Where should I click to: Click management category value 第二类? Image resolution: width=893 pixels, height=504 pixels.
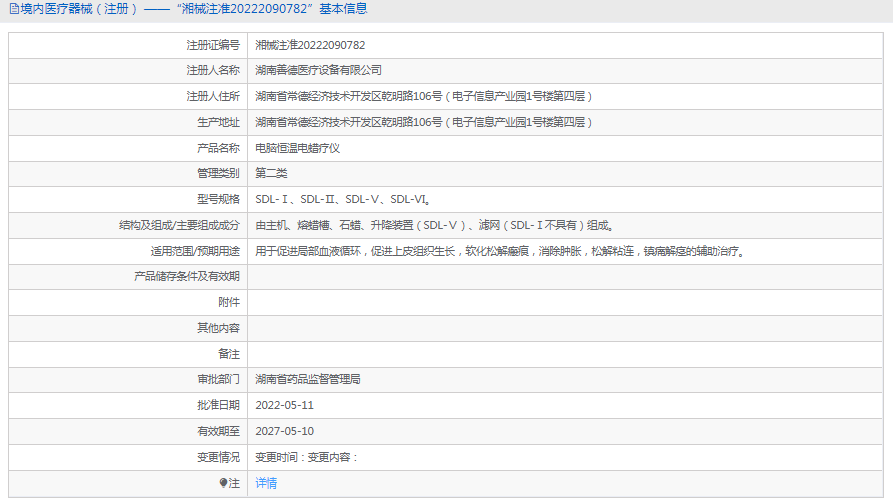point(271,173)
